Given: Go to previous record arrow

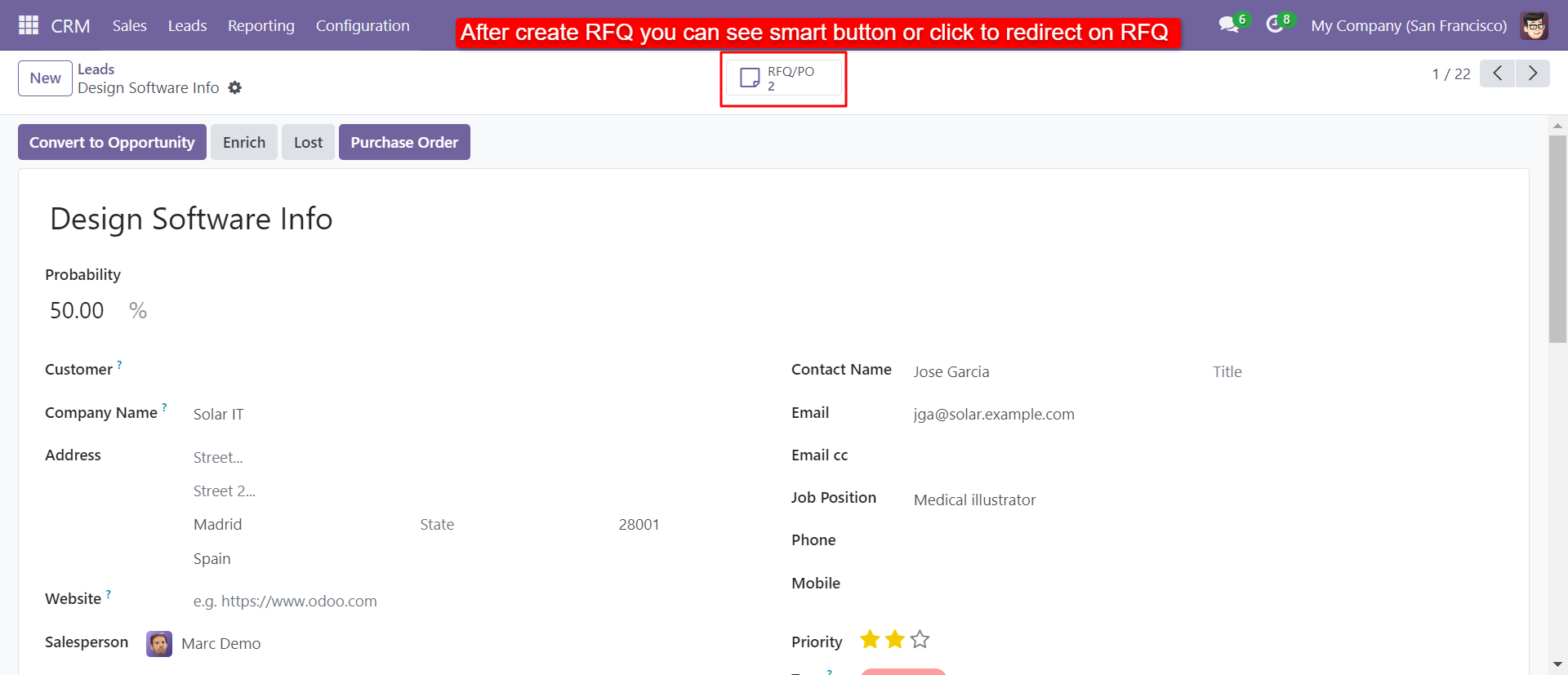Looking at the screenshot, I should click(x=1497, y=73).
